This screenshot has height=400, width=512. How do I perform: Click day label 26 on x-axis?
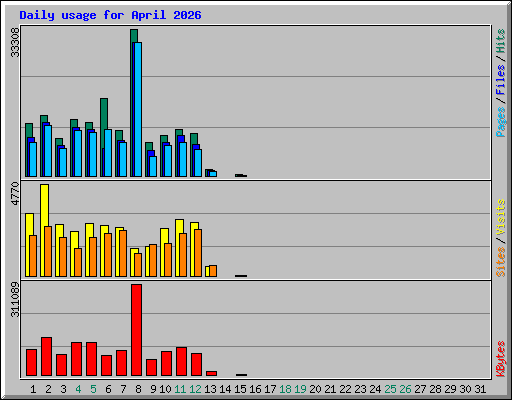405,389
